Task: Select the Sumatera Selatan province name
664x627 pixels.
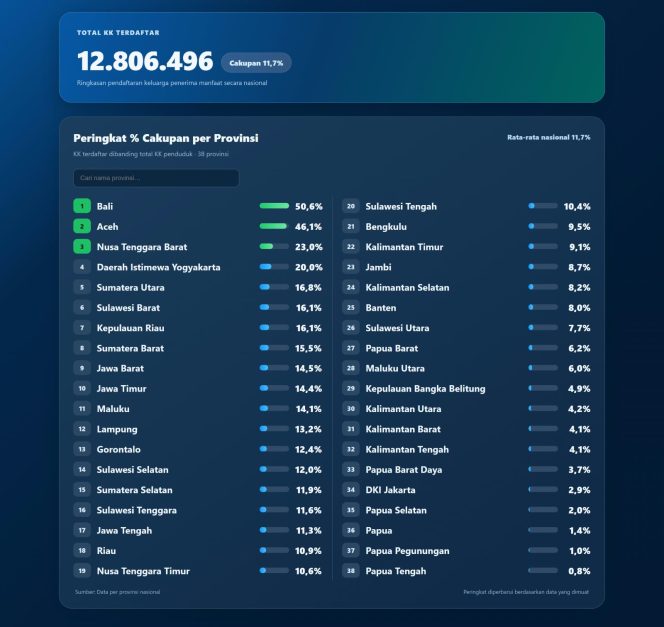Action: click(x=135, y=490)
